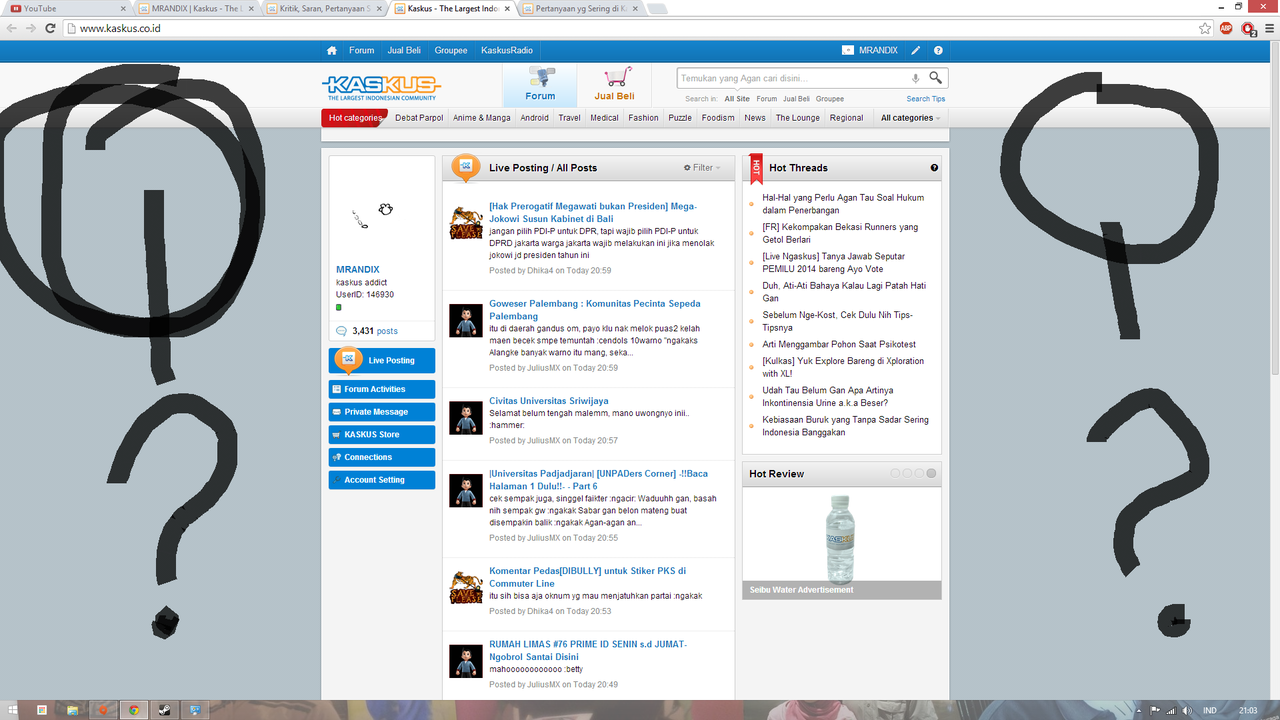Open Civitas Universitas Sriwijaya thread
This screenshot has width=1280, height=720.
(x=549, y=401)
